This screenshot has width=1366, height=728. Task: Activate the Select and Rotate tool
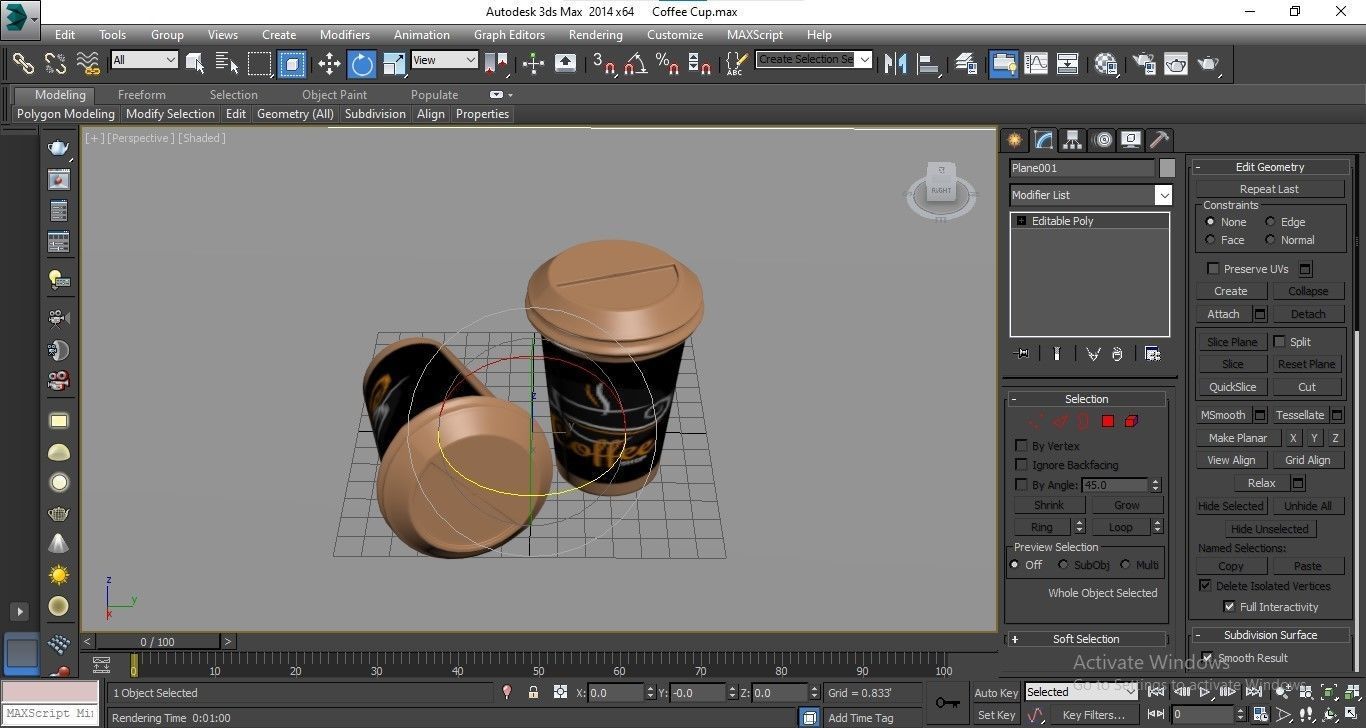click(x=361, y=64)
